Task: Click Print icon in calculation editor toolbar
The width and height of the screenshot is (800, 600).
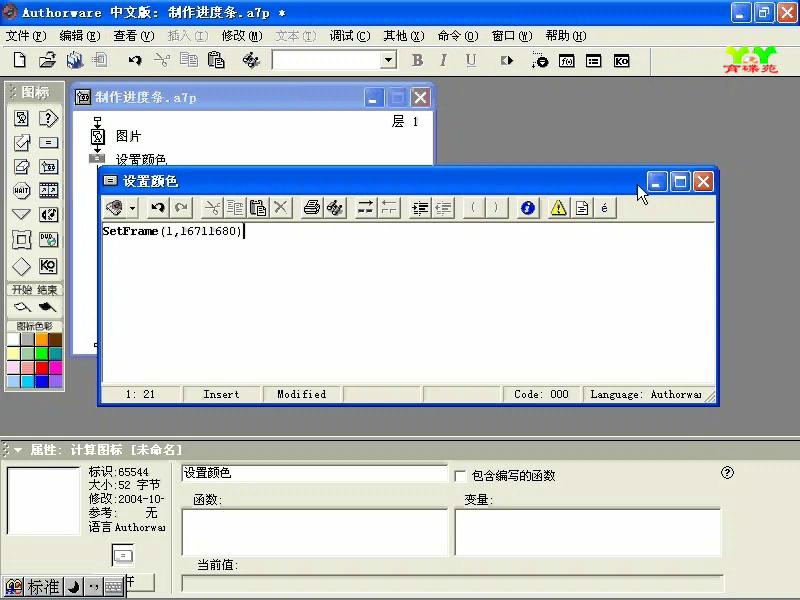Action: click(x=312, y=208)
